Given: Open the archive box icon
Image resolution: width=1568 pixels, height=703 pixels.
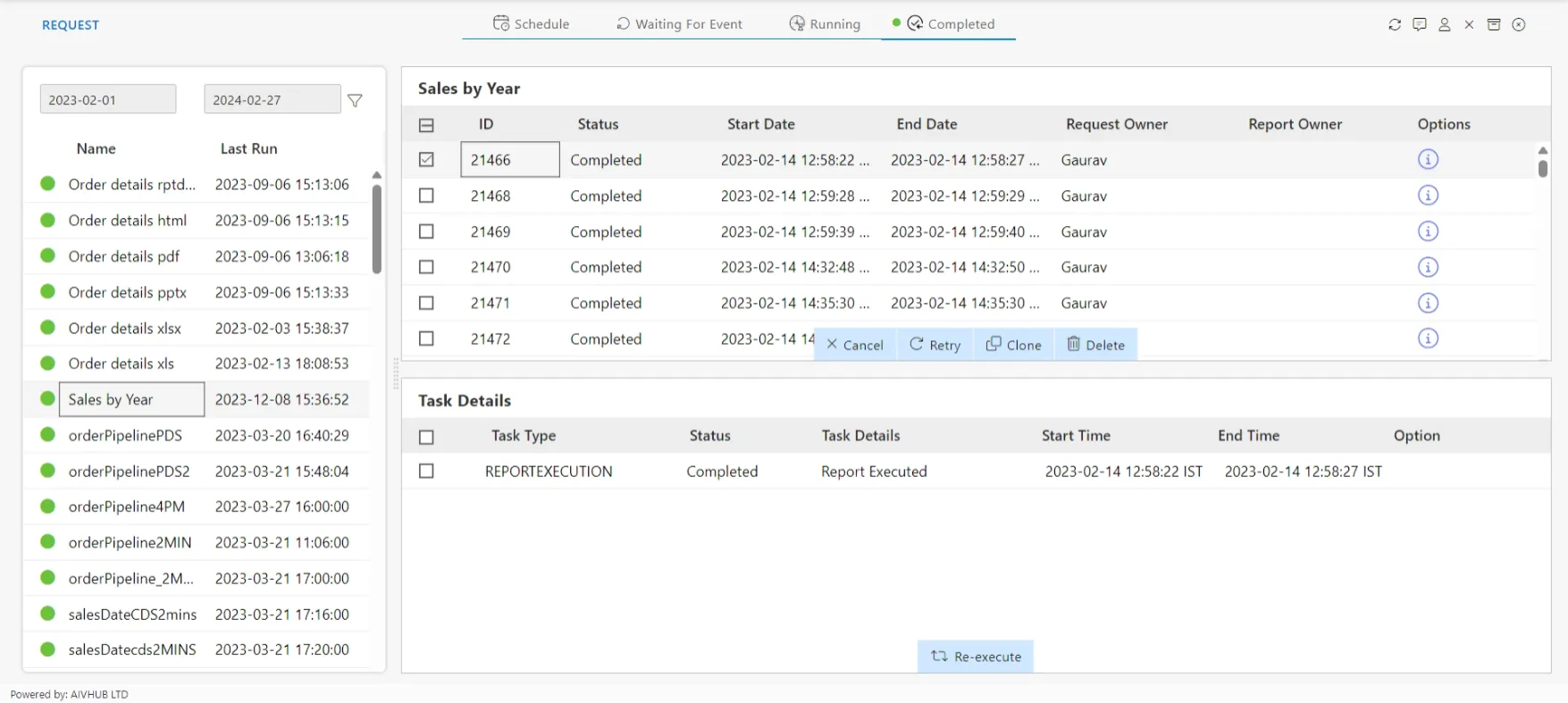Looking at the screenshot, I should click(x=1494, y=25).
